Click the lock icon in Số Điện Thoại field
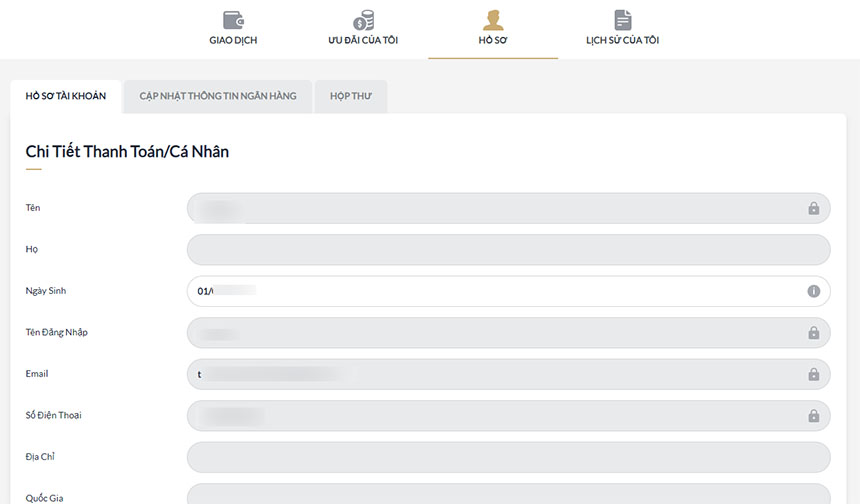860x504 pixels. tap(813, 416)
